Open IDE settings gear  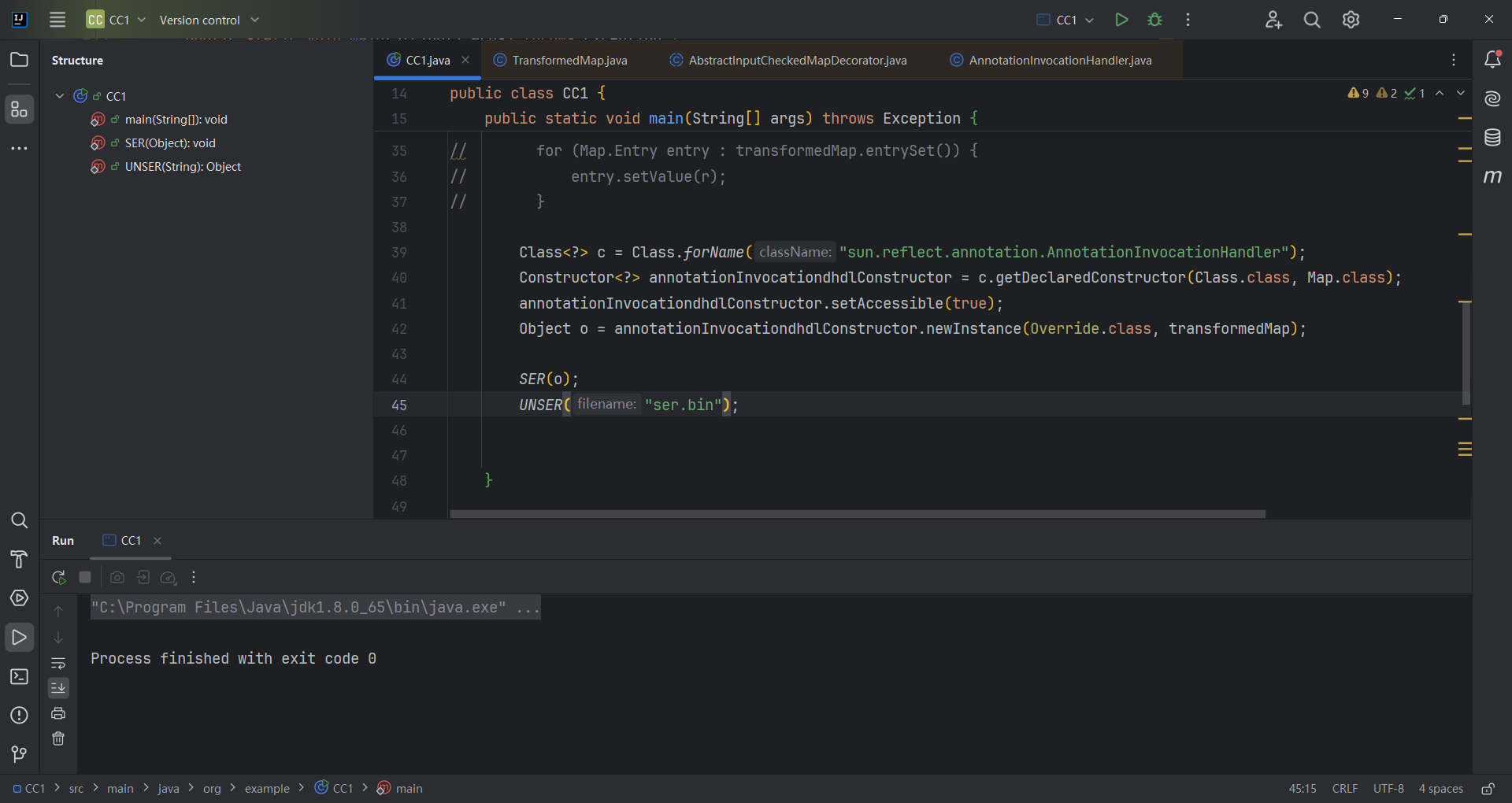[1351, 20]
